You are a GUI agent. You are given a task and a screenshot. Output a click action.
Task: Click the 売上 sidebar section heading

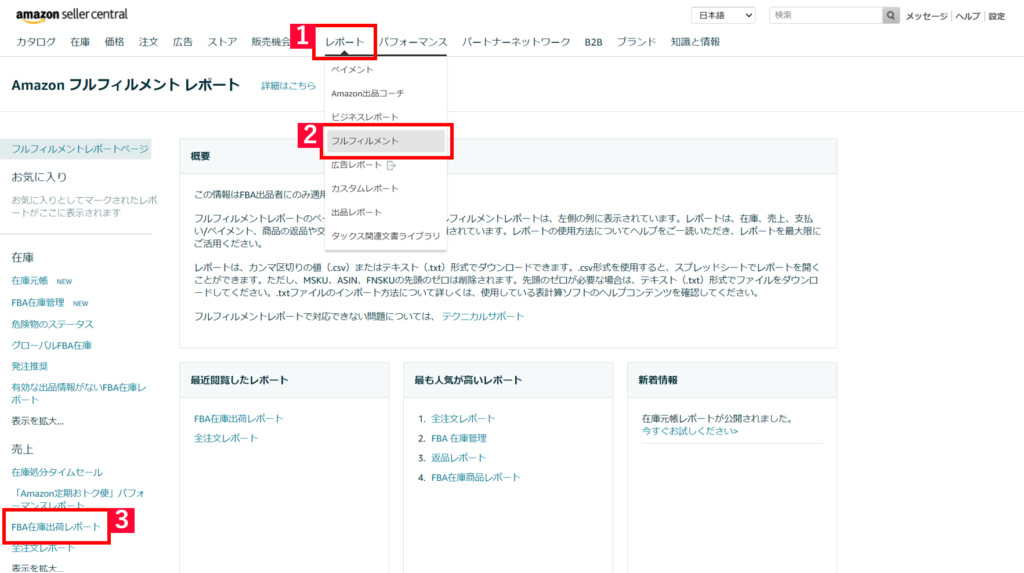22,450
